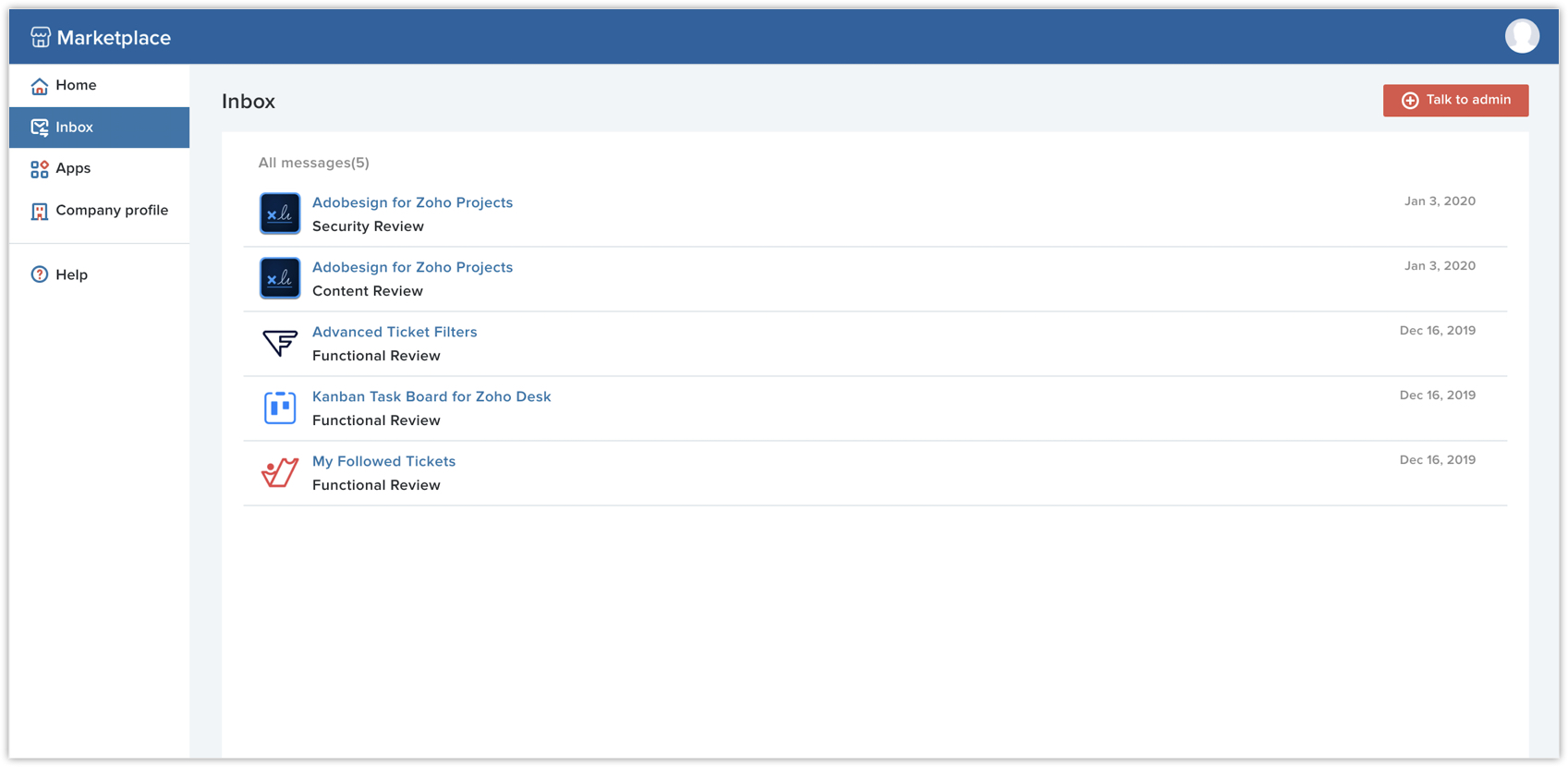Click Functional Review under Kanban Task Board
This screenshot has height=767, width=1568.
point(376,420)
